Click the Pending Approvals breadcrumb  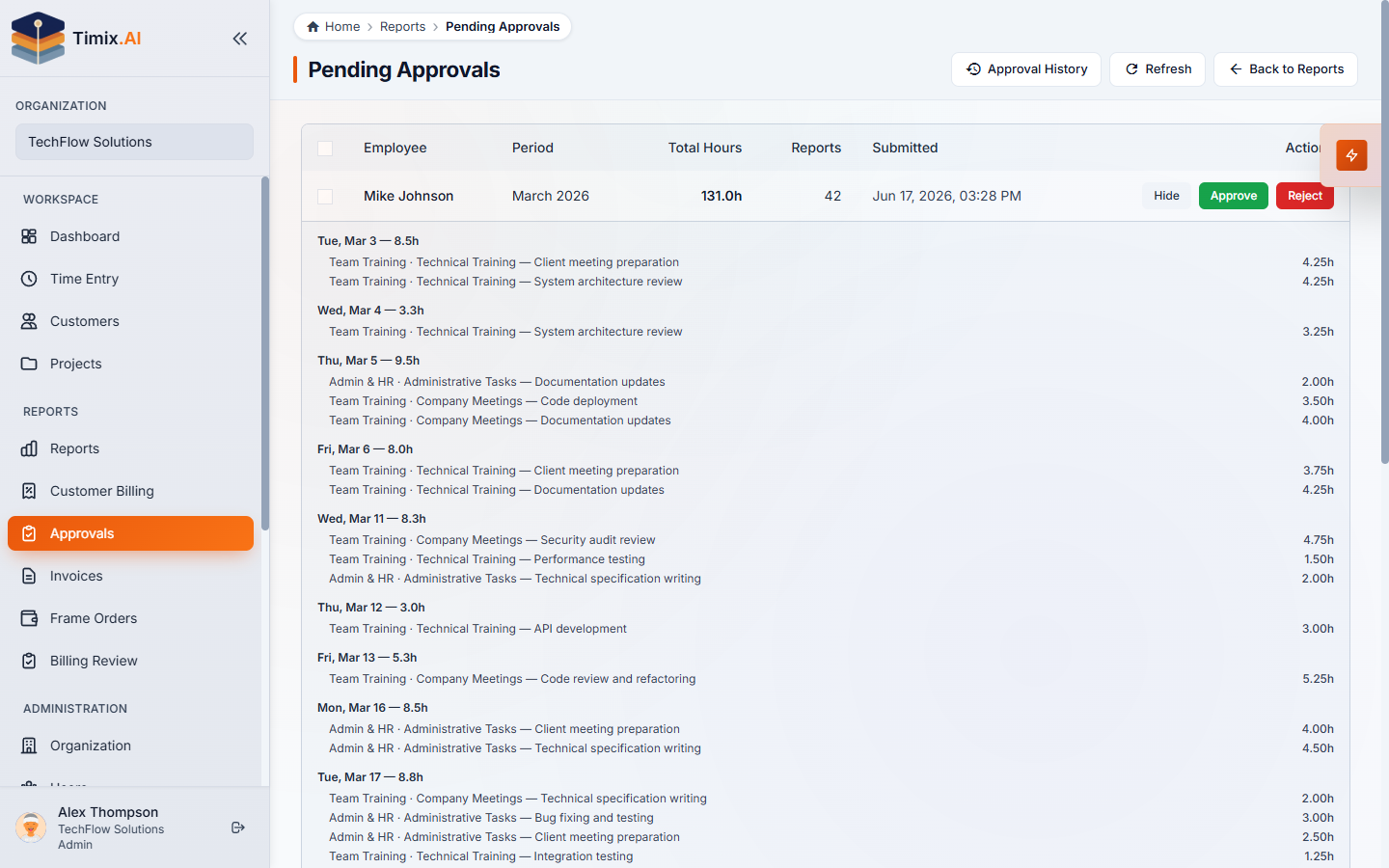pos(503,27)
